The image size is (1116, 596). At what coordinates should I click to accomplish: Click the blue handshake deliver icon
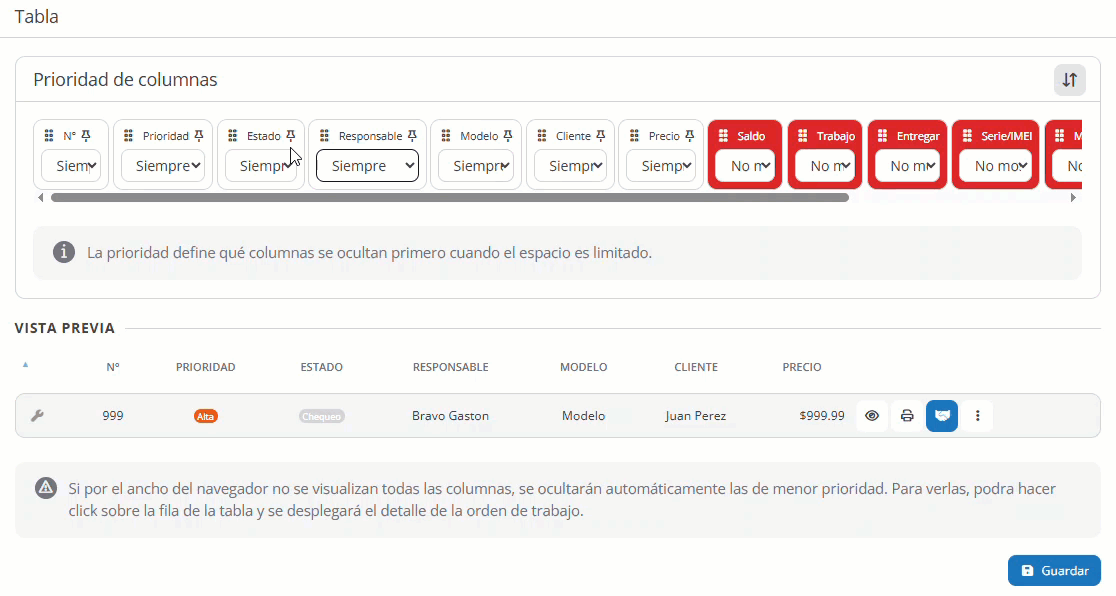(942, 416)
